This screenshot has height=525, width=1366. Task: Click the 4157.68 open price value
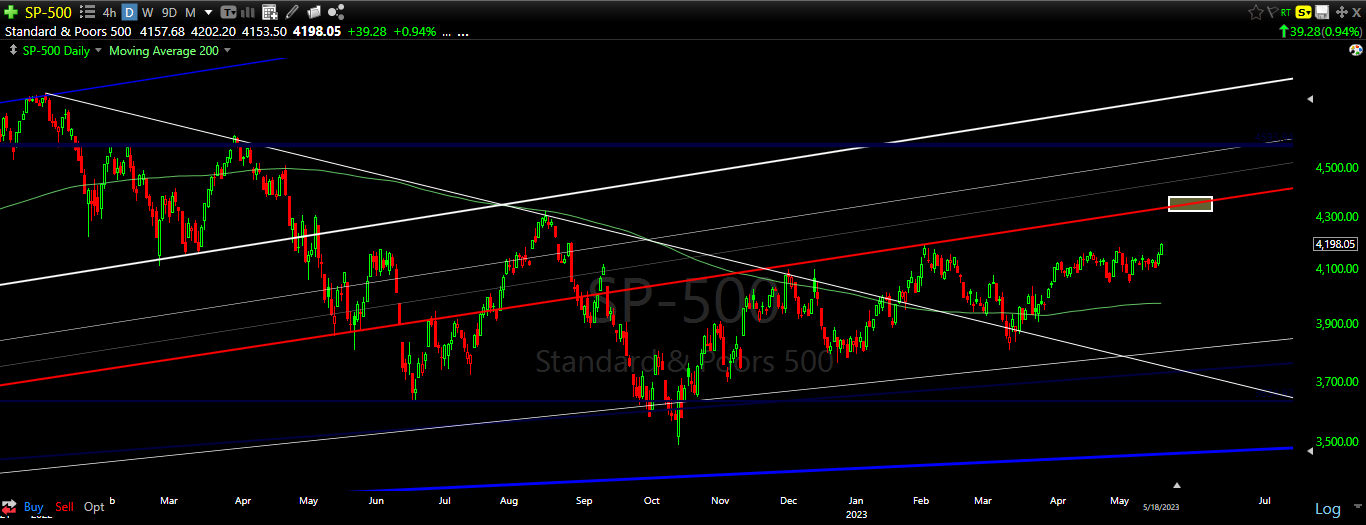[162, 31]
